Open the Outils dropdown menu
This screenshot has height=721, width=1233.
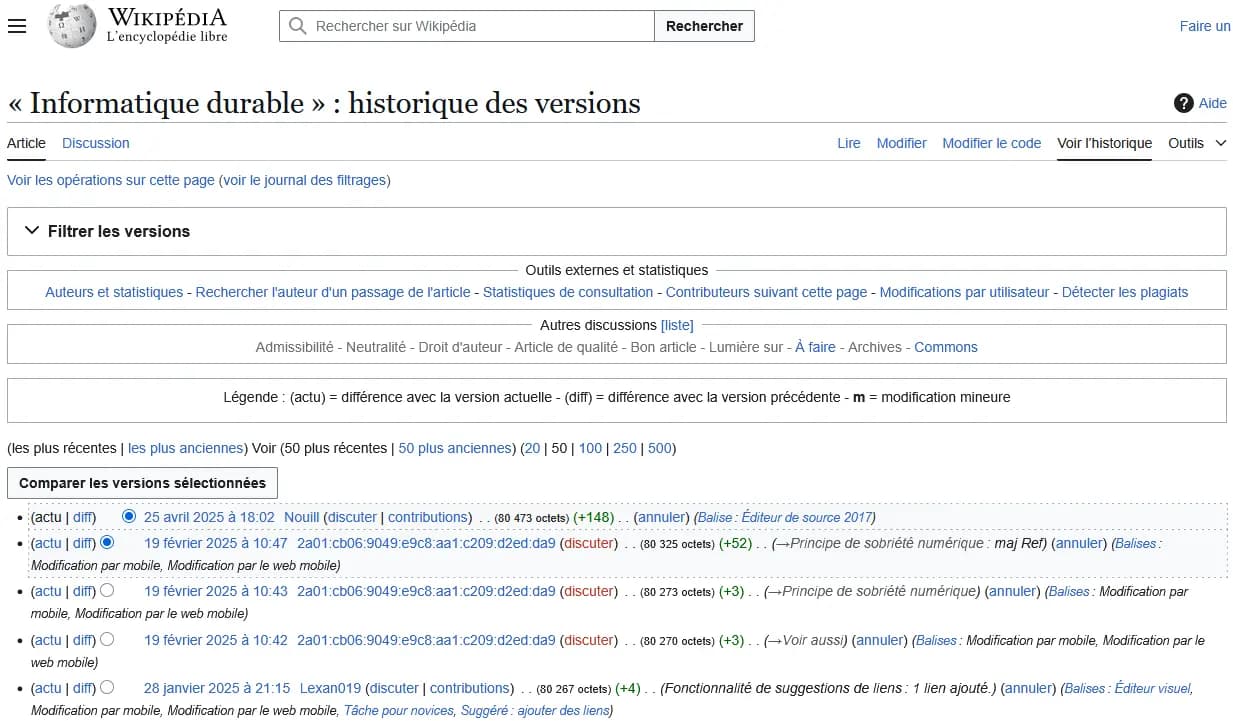pyautogui.click(x=1196, y=143)
